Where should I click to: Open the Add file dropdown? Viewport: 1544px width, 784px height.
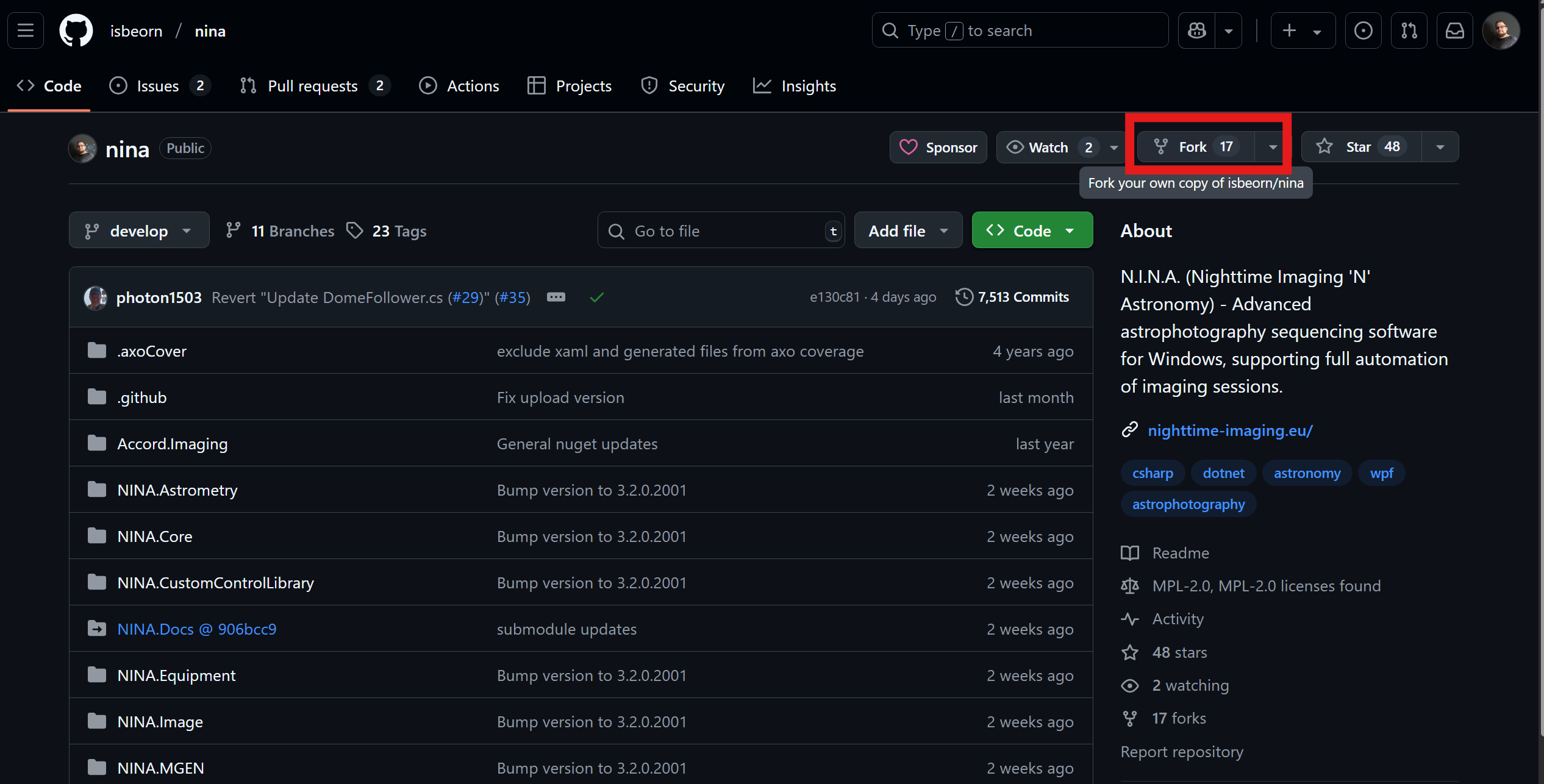click(x=908, y=230)
